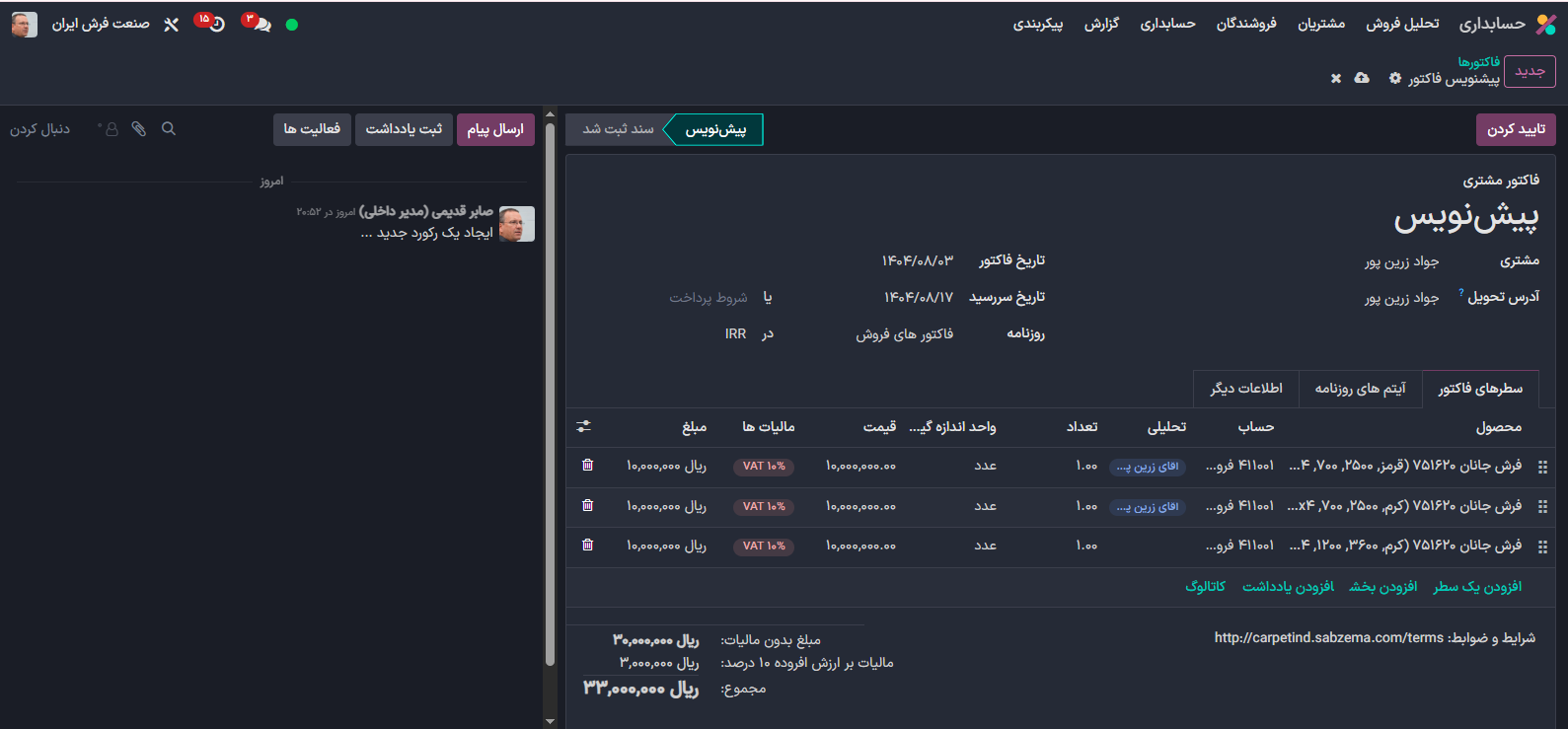Click the chatter search magnifier icon

coord(169,129)
